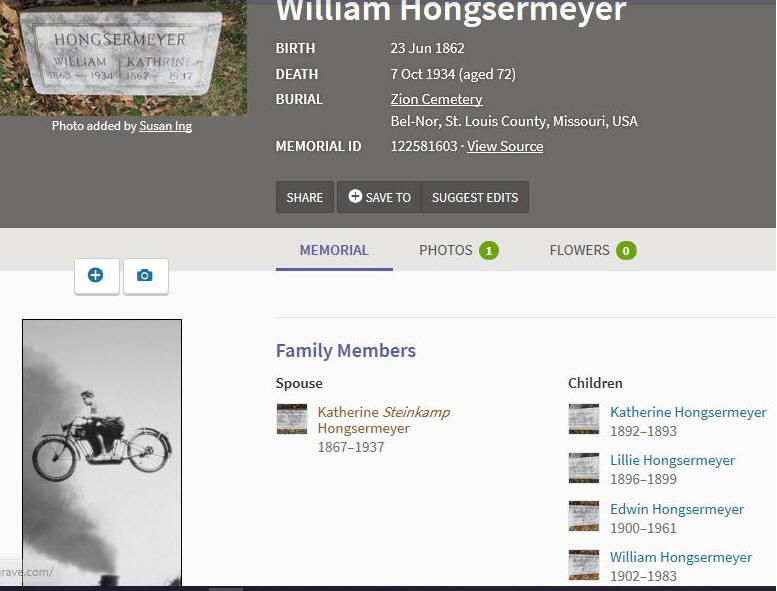The image size is (777, 591).
Task: Open Katherine Steinkamp Hongsermeyer spouse thumbnail
Action: (x=291, y=419)
